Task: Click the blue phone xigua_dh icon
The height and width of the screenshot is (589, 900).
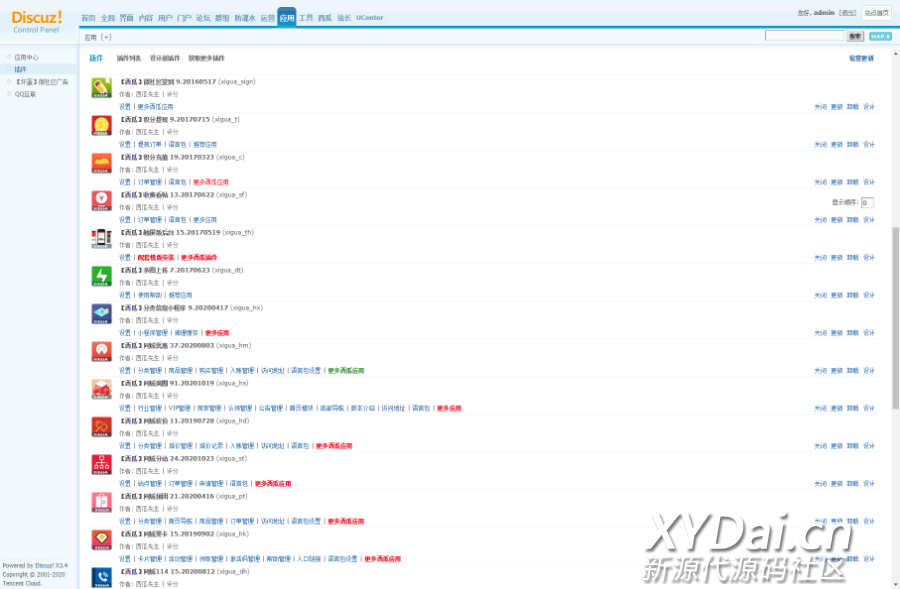Action: point(102,578)
